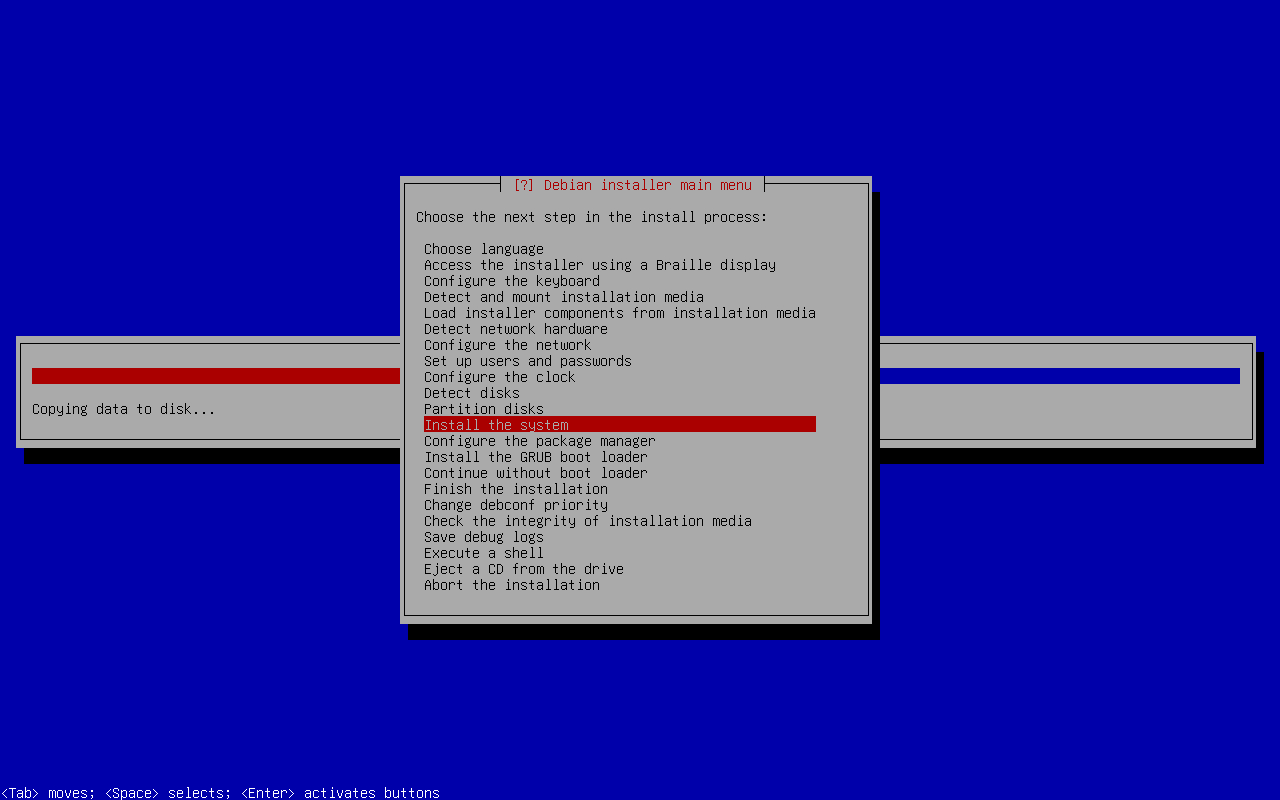The height and width of the screenshot is (800, 1280).
Task: Choose Detect and mount installation media
Action: [x=563, y=297]
